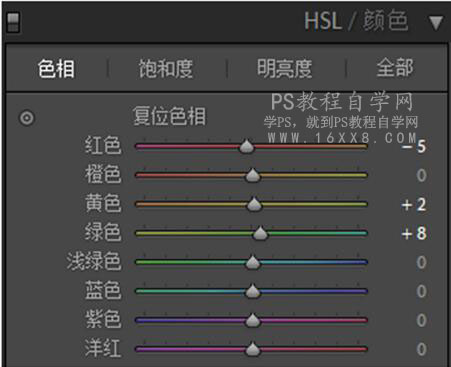Image resolution: width=451 pixels, height=367 pixels.
Task: Open the 明亮度 tab
Action: point(284,69)
